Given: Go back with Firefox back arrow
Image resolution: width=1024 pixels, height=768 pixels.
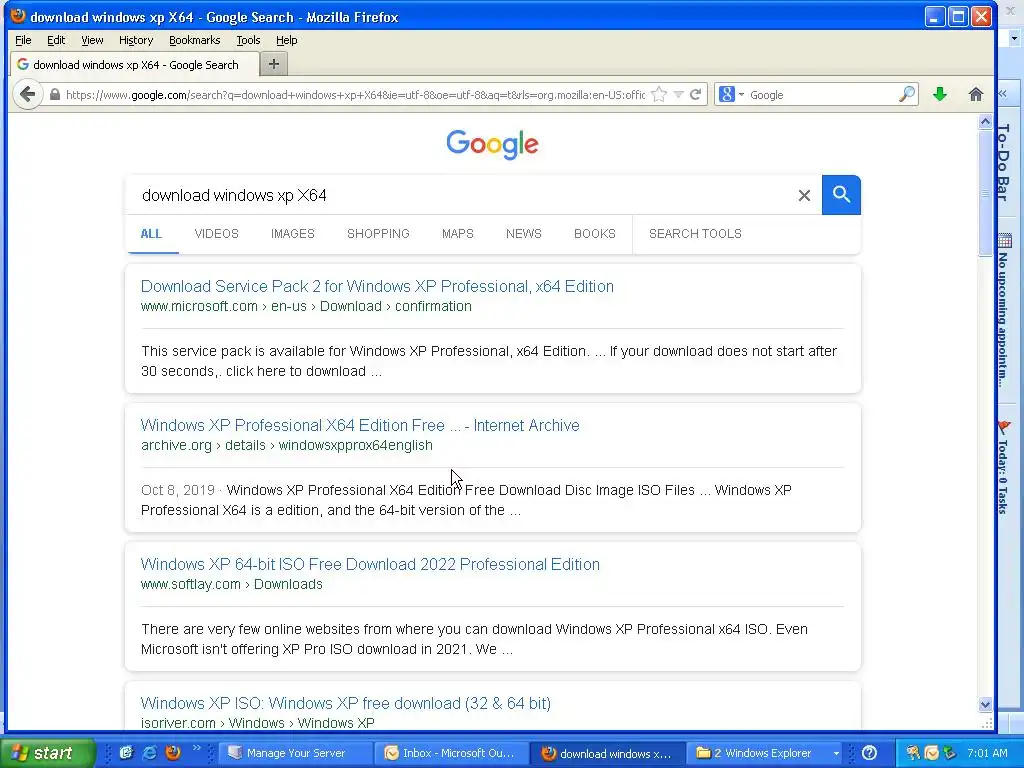Looking at the screenshot, I should 27,95.
